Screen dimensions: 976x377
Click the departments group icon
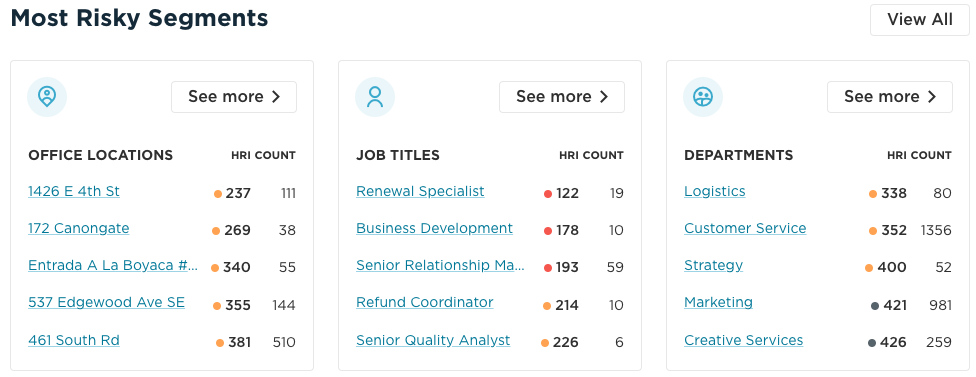703,97
